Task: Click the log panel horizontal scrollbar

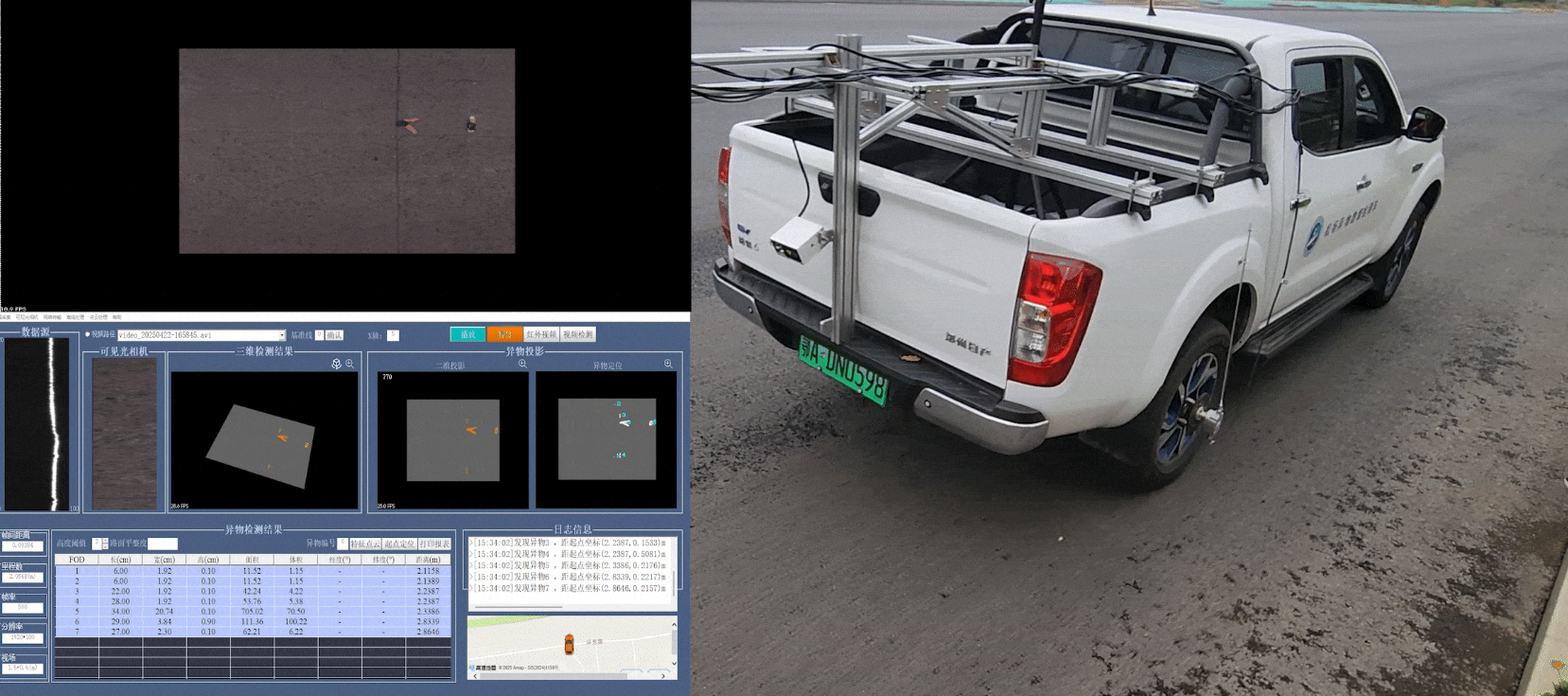Action: point(519,607)
